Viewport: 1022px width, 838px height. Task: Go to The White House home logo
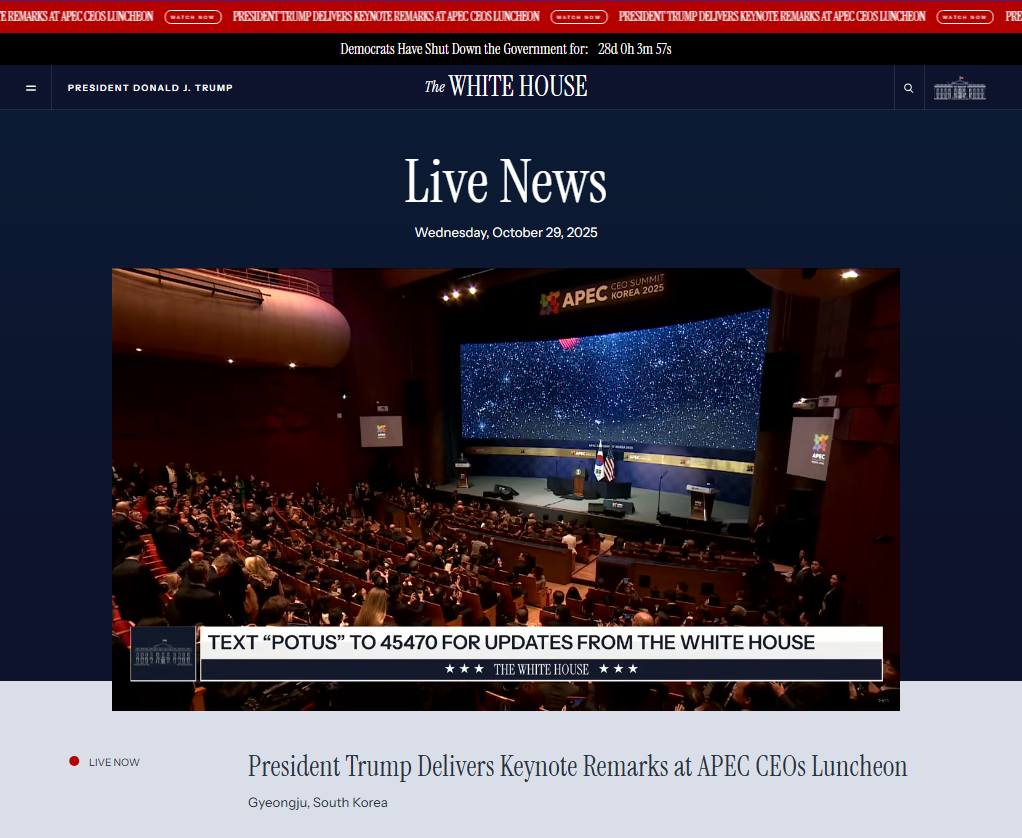coord(506,87)
